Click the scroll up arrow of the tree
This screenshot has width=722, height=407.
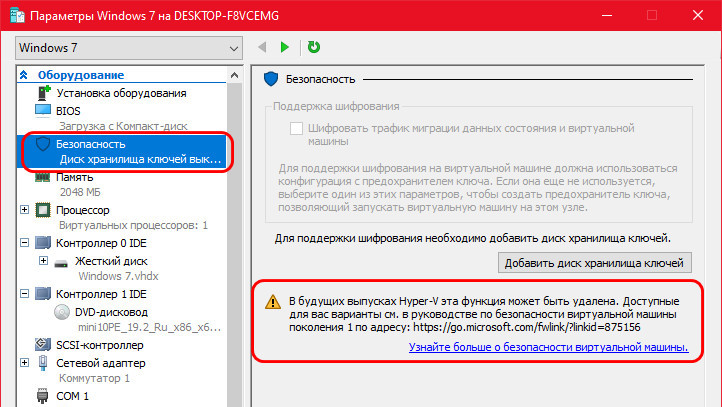234,75
